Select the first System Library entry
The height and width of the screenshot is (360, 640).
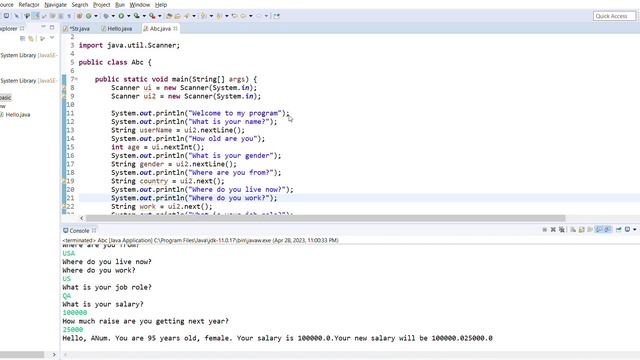28,55
